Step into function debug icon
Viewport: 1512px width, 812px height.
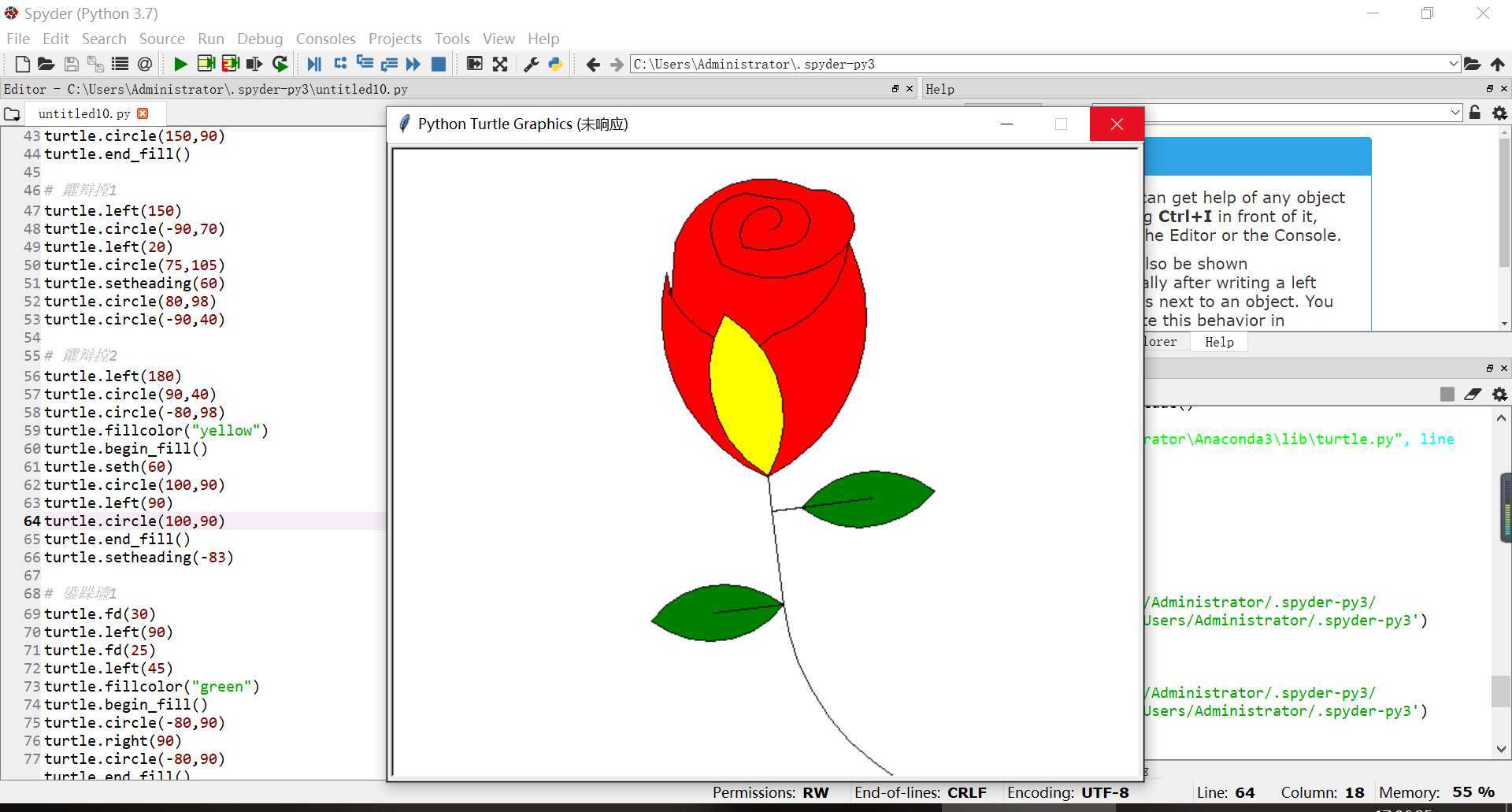[x=365, y=64]
